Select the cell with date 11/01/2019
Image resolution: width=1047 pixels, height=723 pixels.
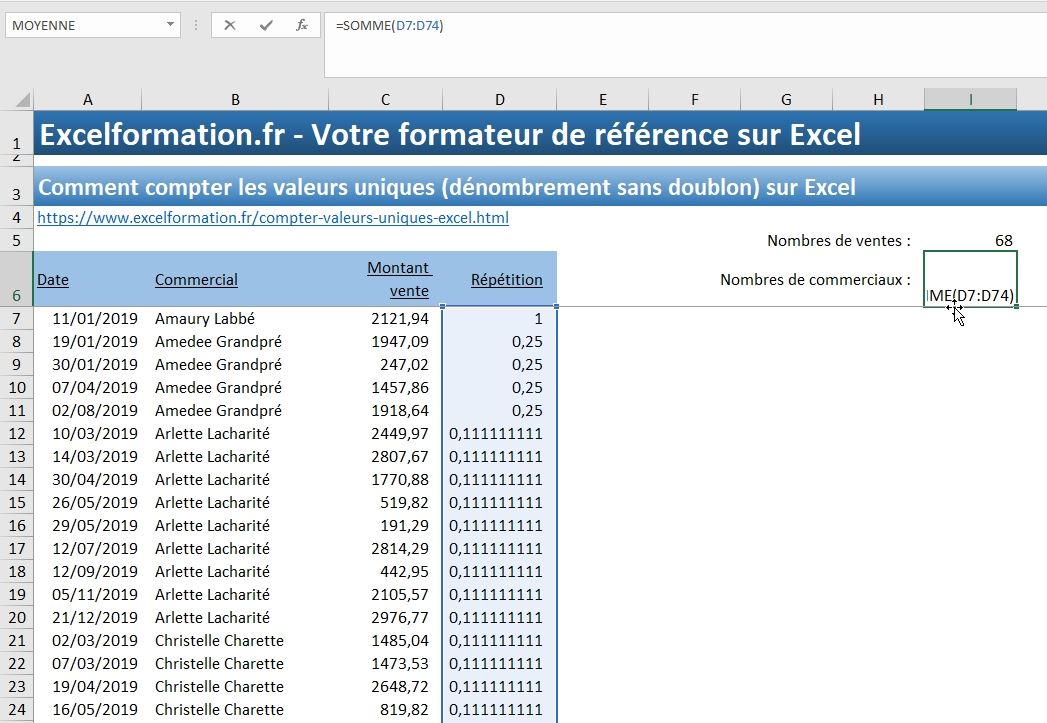[94, 318]
